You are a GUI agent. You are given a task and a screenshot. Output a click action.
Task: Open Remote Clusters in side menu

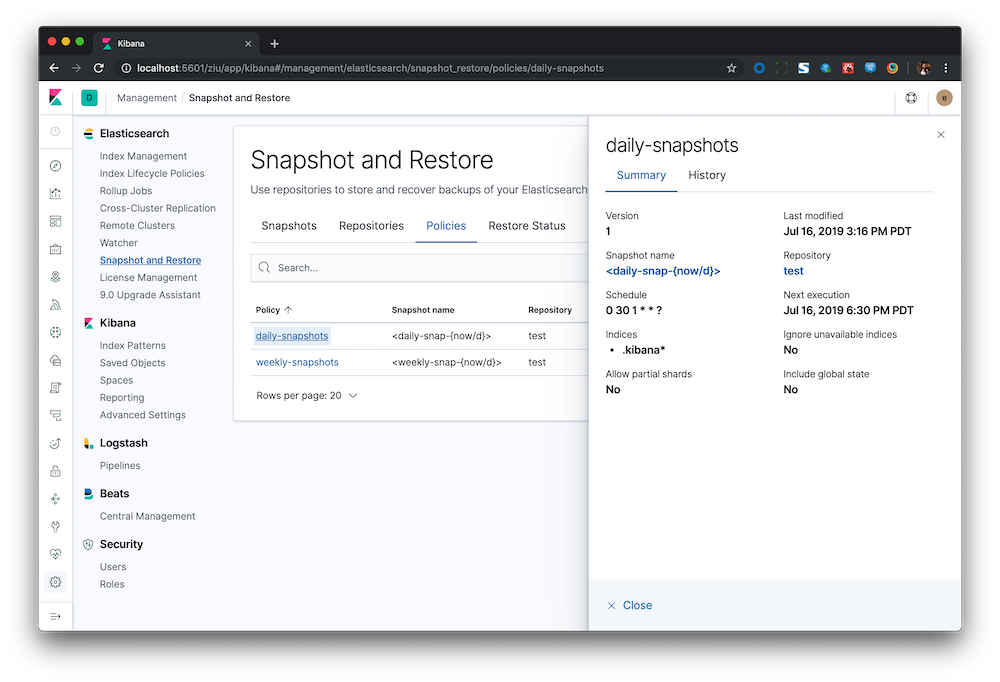[x=137, y=225]
